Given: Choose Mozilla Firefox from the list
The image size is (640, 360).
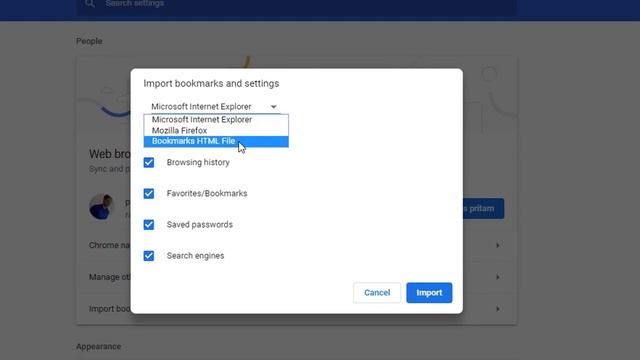Looking at the screenshot, I should coord(216,131).
